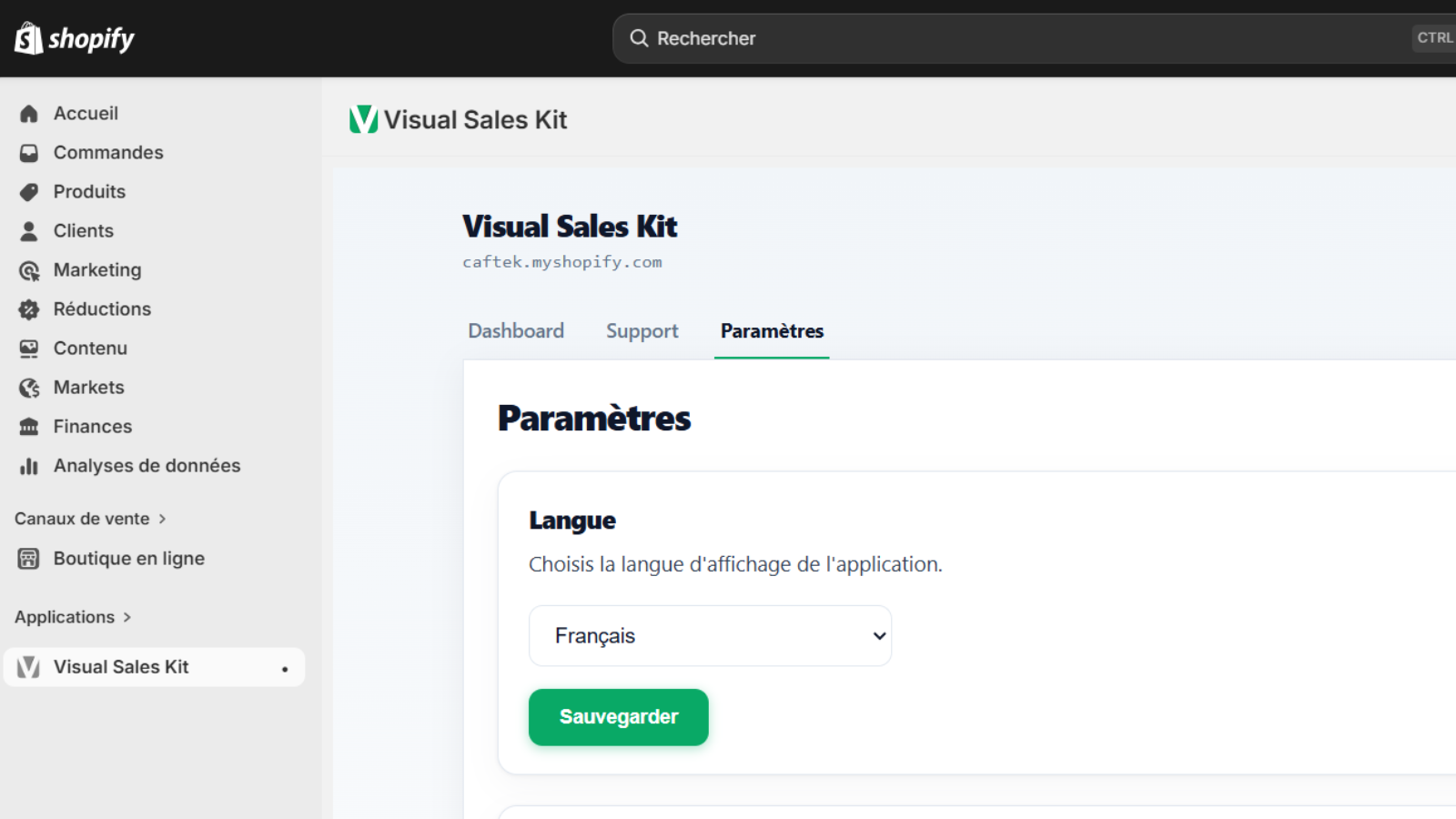Expand Canaux de vente section
The image size is (1456, 819).
pos(90,519)
